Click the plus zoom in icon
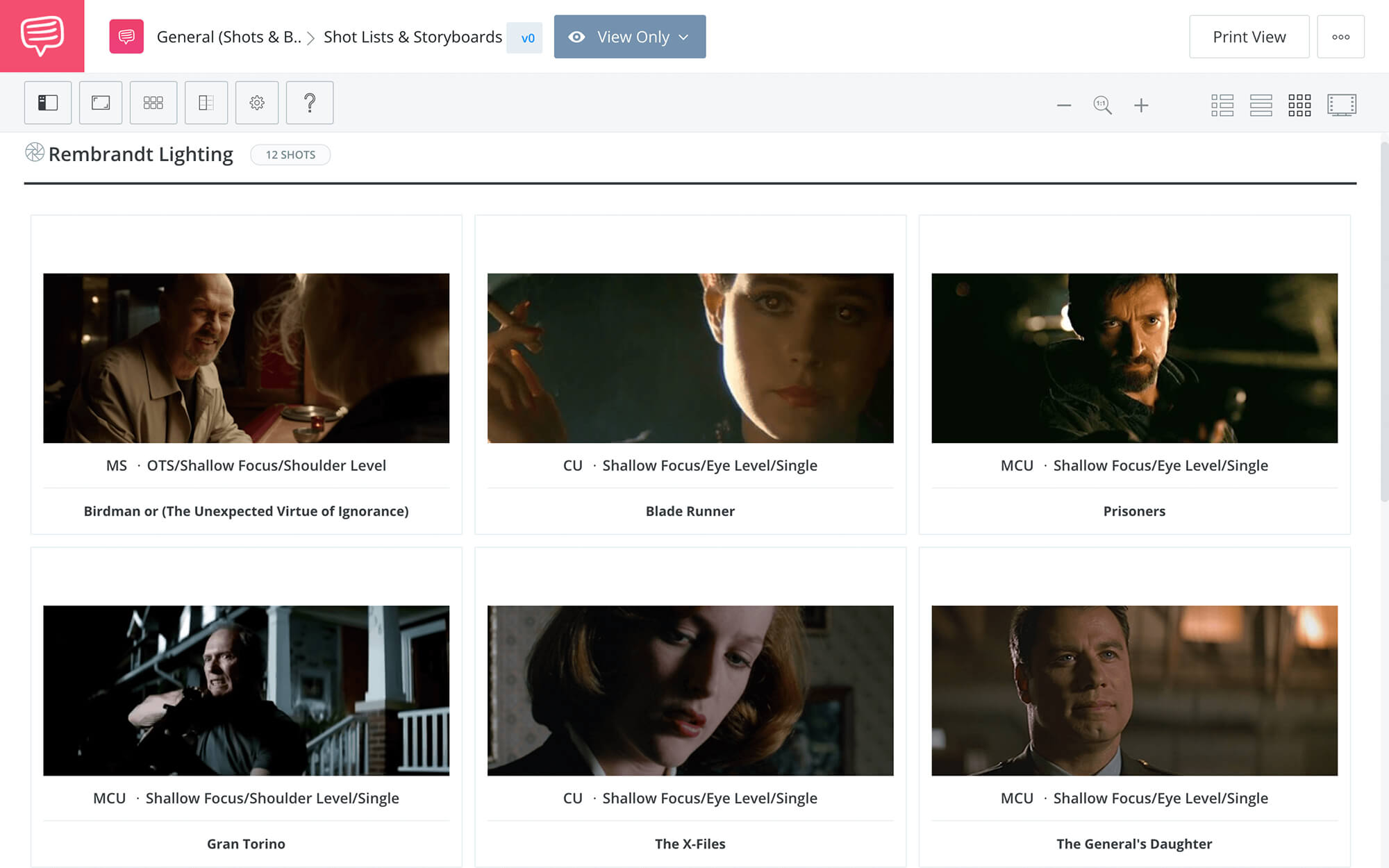 [1141, 106]
